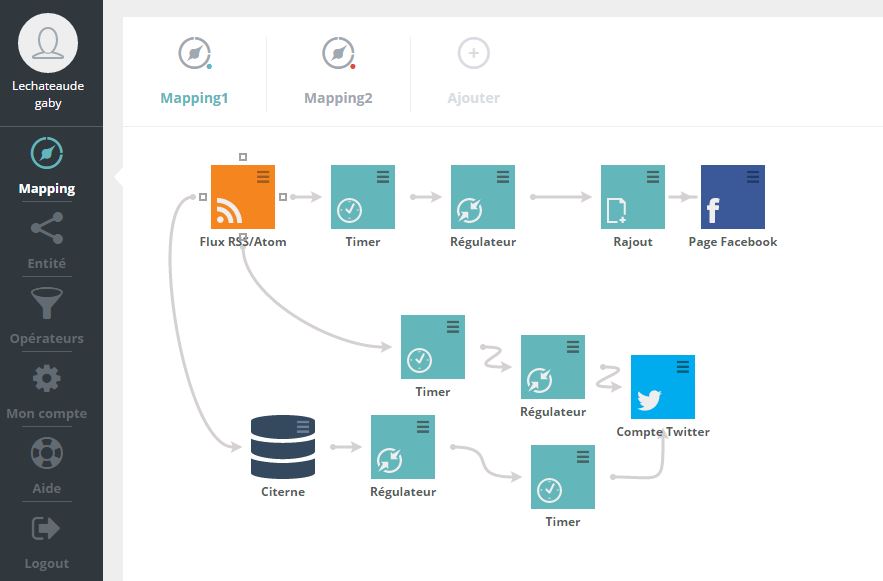Select the Régulateur node after Citerne
This screenshot has width=883, height=581.
click(x=403, y=446)
